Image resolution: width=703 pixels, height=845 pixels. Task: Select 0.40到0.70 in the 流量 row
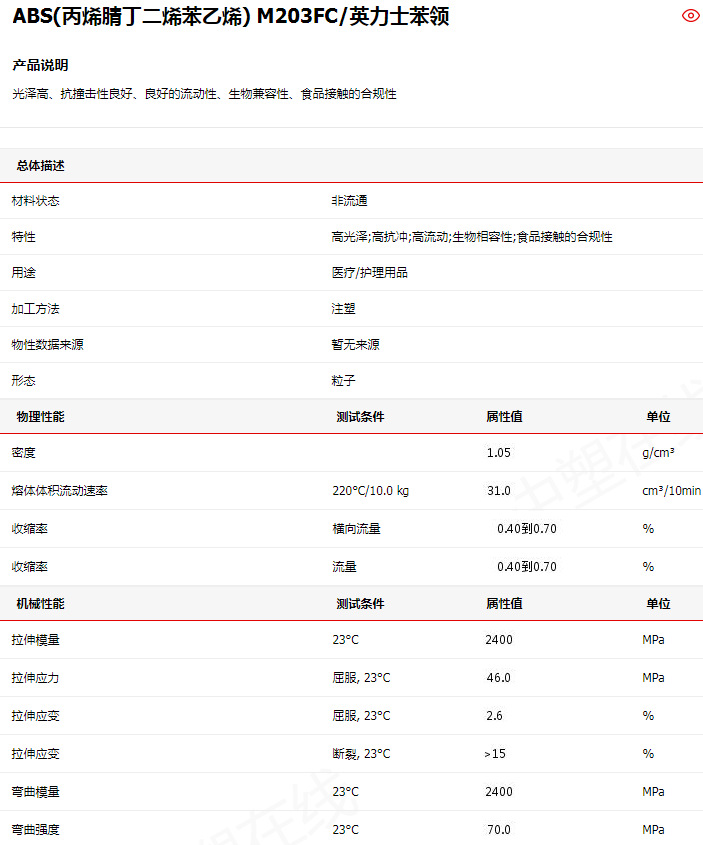click(x=527, y=567)
